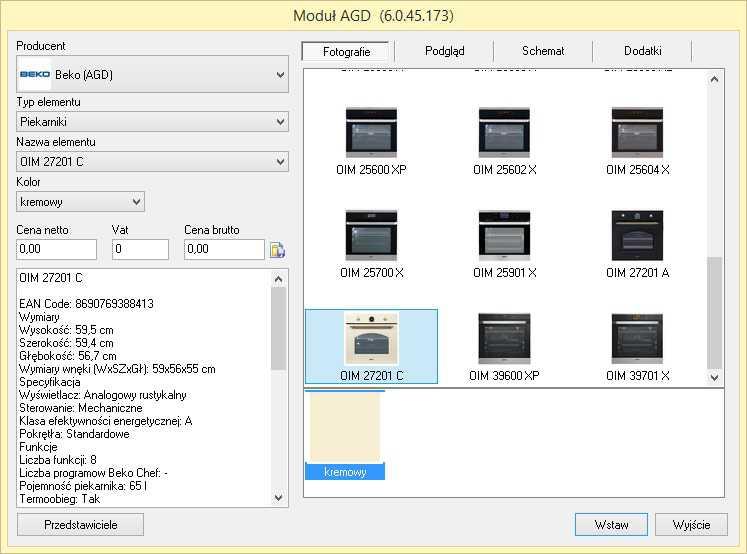This screenshot has height=554, width=747.
Task: Click the Sterowanie: Mechaniczne line
Action: pyautogui.click(x=81, y=408)
